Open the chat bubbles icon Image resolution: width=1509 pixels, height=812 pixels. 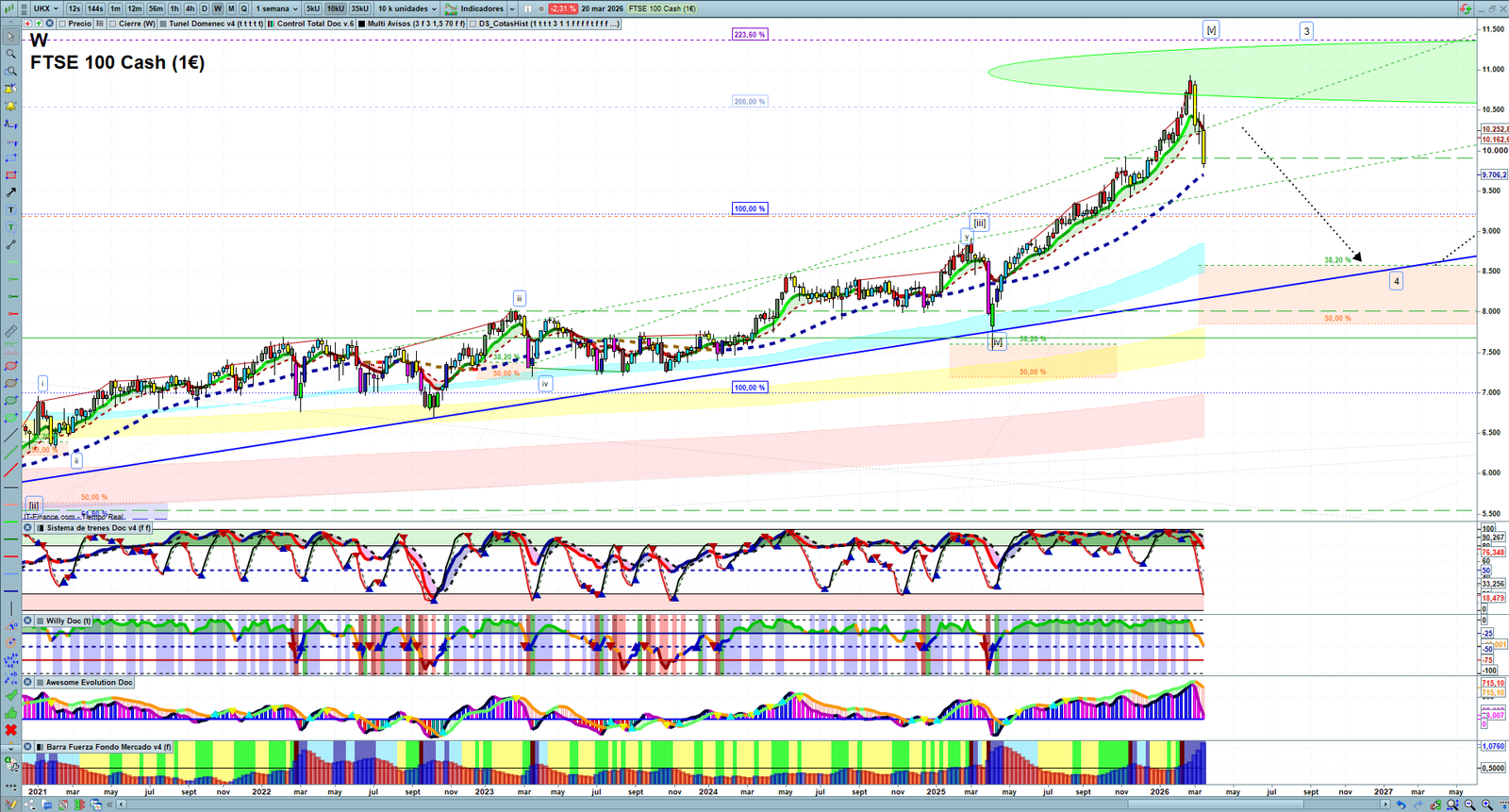[x=47, y=804]
